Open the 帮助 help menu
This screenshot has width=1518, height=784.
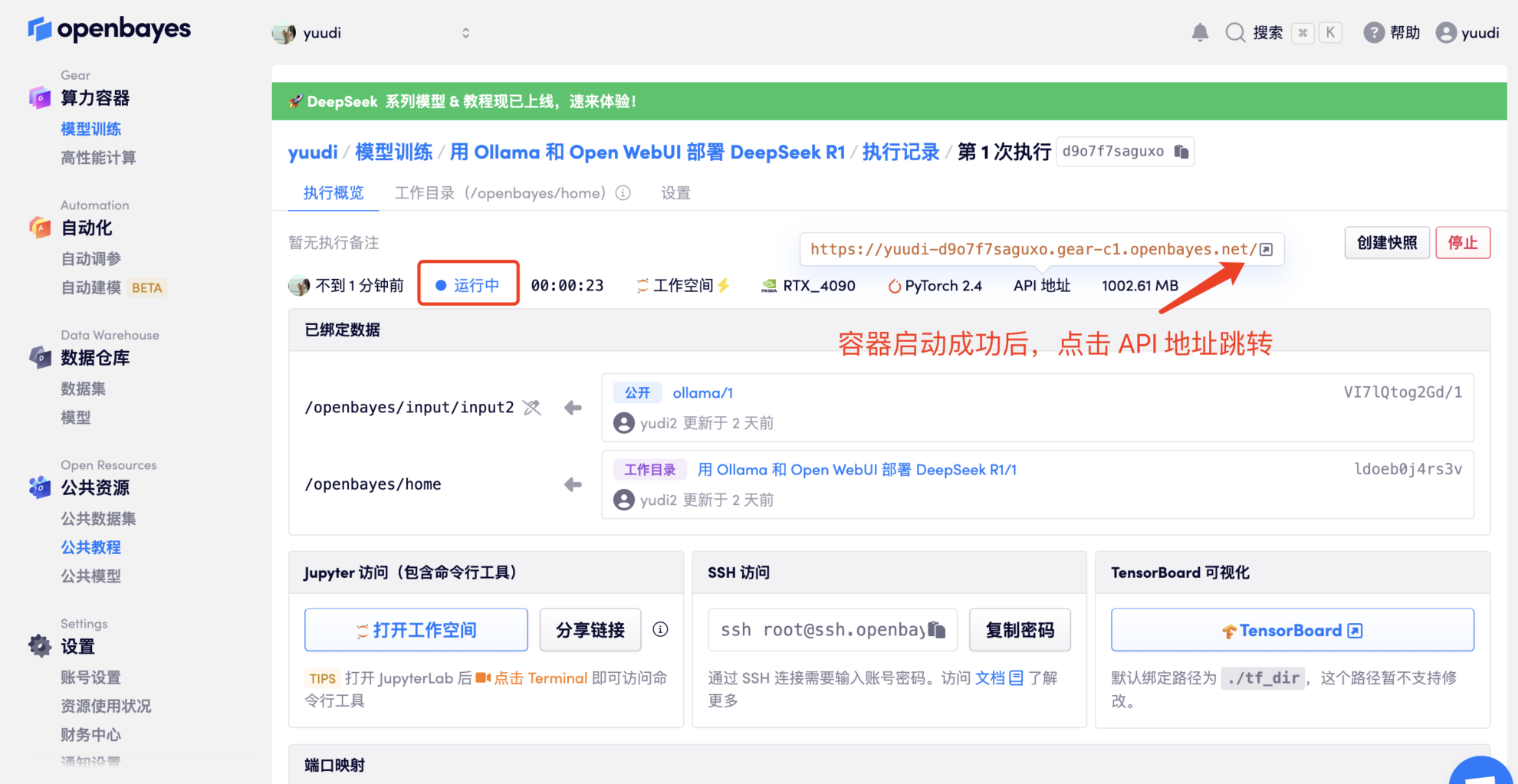[x=1391, y=32]
